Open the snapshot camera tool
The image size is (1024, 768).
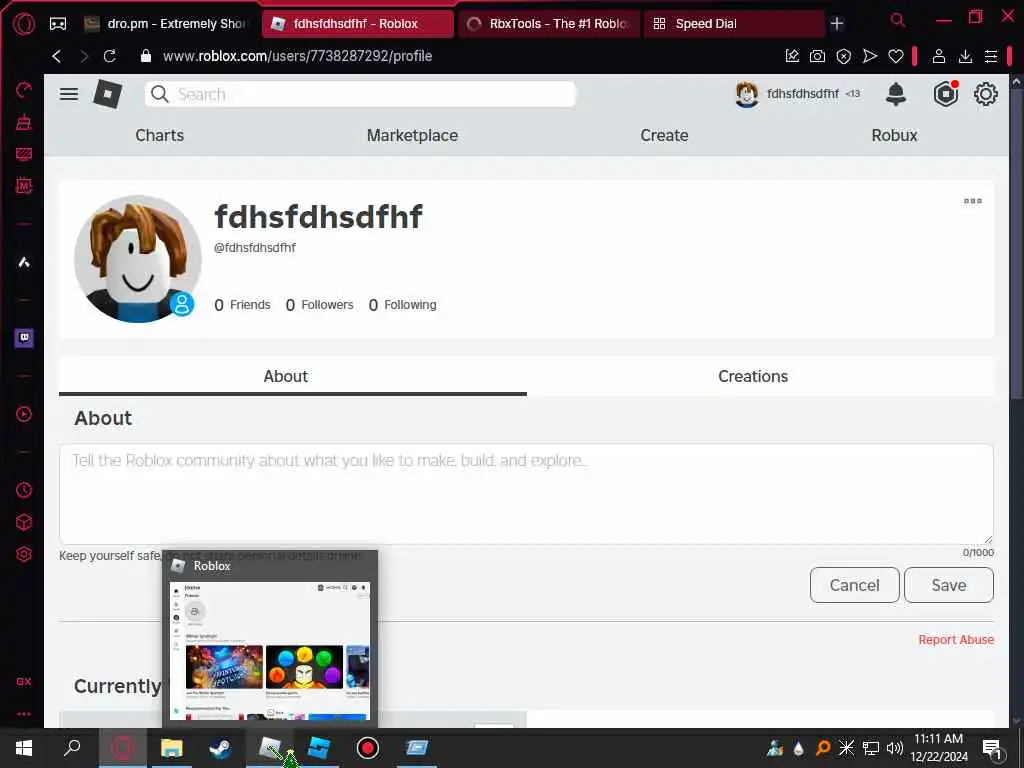(817, 56)
